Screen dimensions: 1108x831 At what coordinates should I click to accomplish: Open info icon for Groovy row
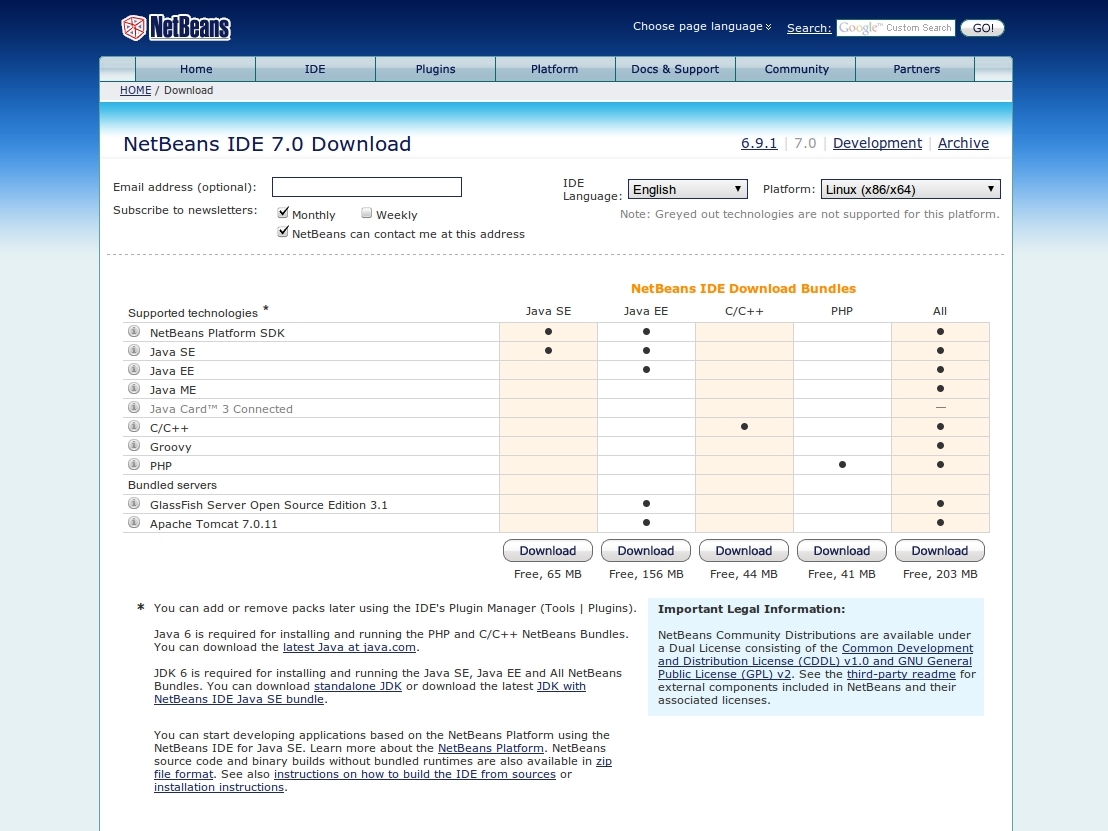point(134,445)
